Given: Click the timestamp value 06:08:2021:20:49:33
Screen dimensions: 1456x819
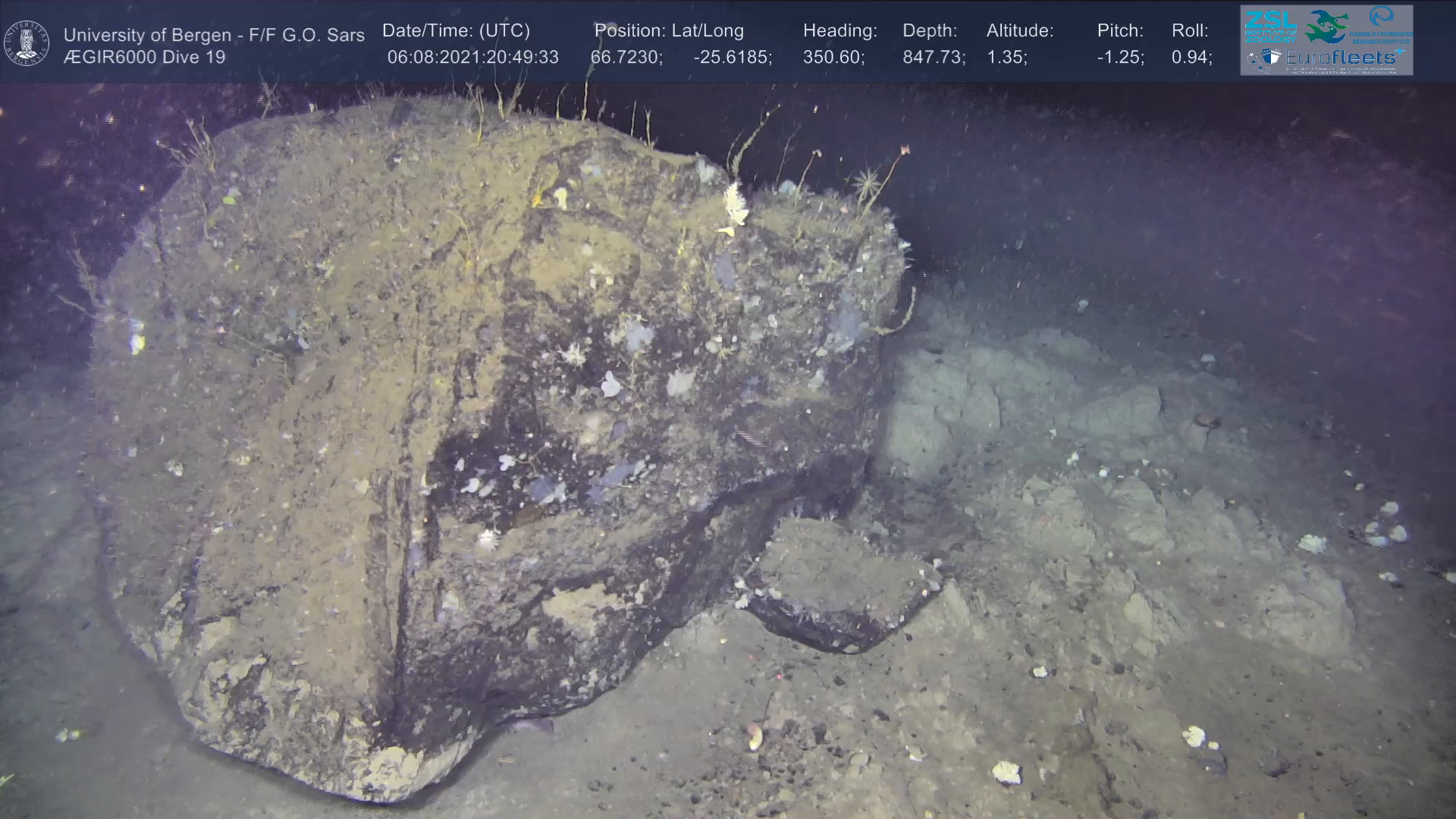Looking at the screenshot, I should [x=472, y=58].
